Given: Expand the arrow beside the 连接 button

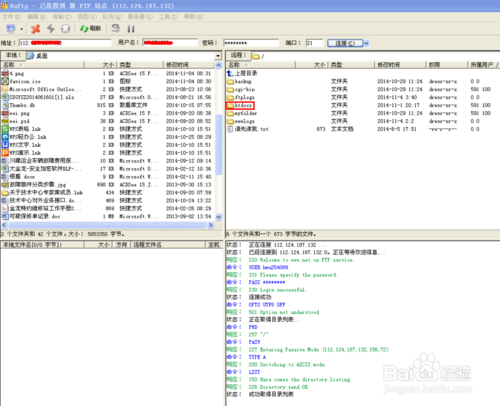Looking at the screenshot, I should 366,43.
